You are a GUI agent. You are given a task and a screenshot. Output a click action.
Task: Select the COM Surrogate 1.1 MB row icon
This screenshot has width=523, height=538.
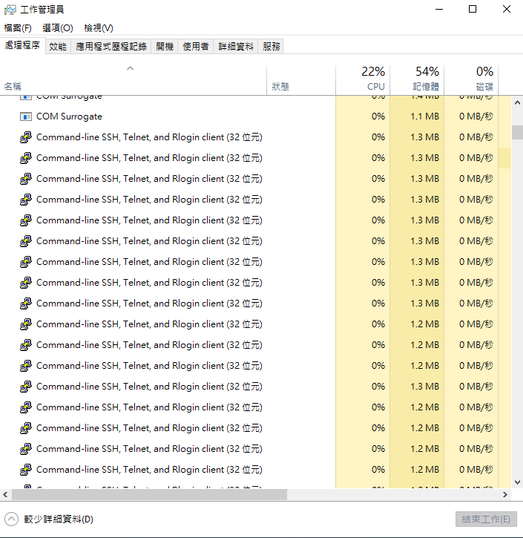tap(26, 117)
